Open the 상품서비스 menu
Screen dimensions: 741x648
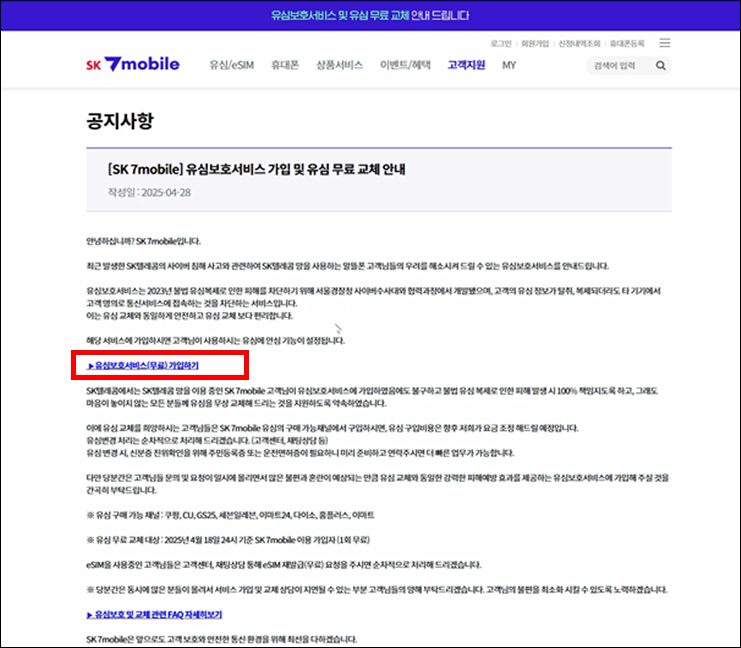pos(339,65)
